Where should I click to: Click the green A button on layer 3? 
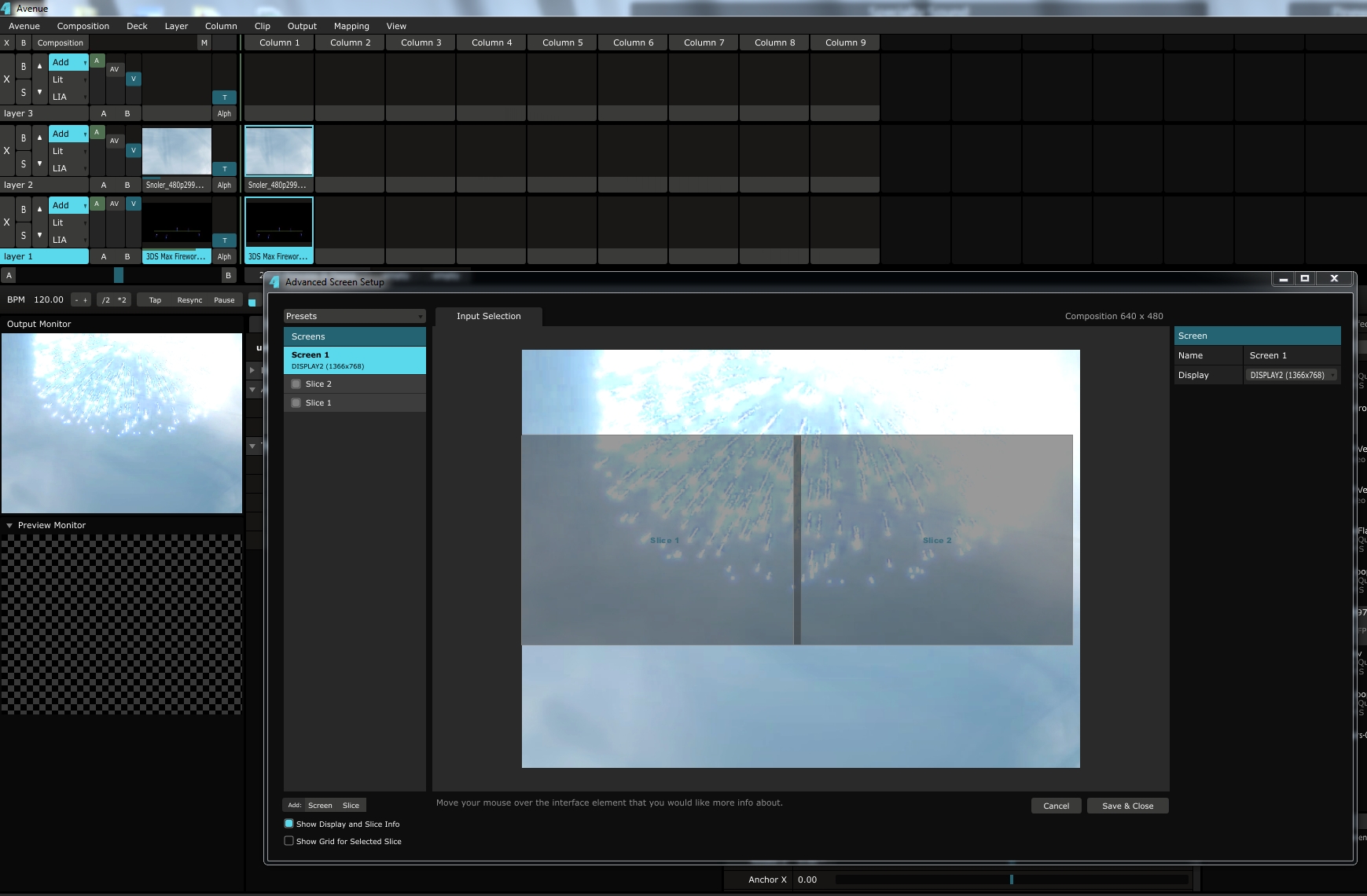pos(97,61)
